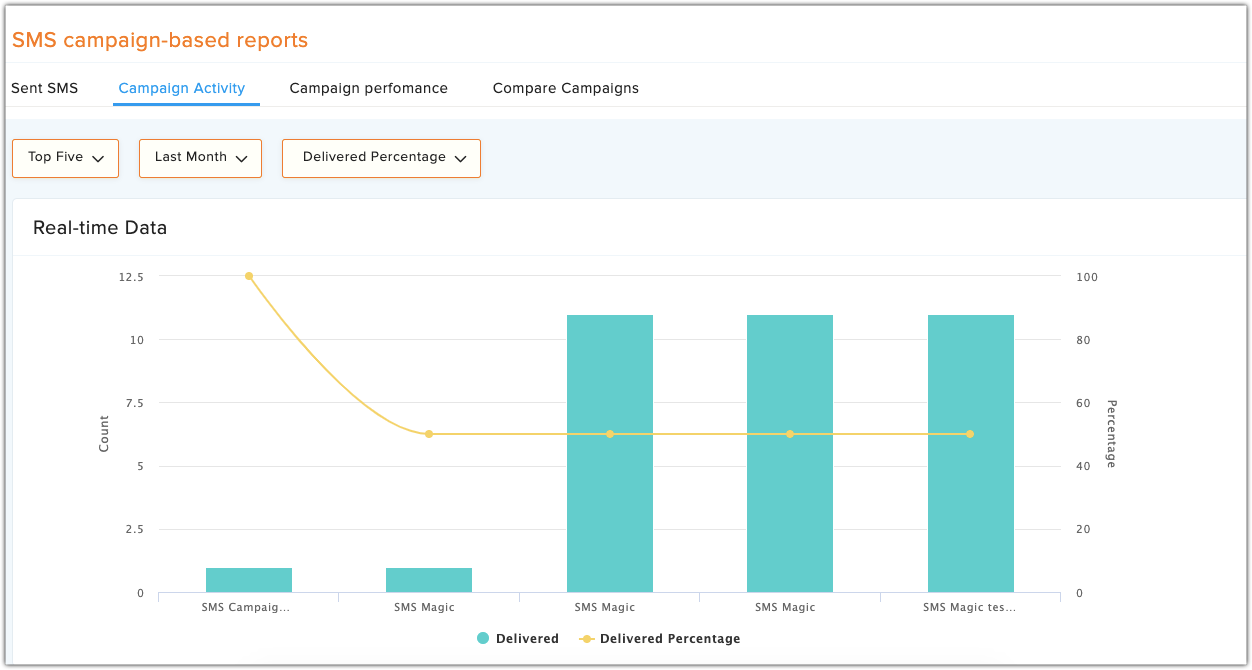Open the Top Five dropdown

65,158
